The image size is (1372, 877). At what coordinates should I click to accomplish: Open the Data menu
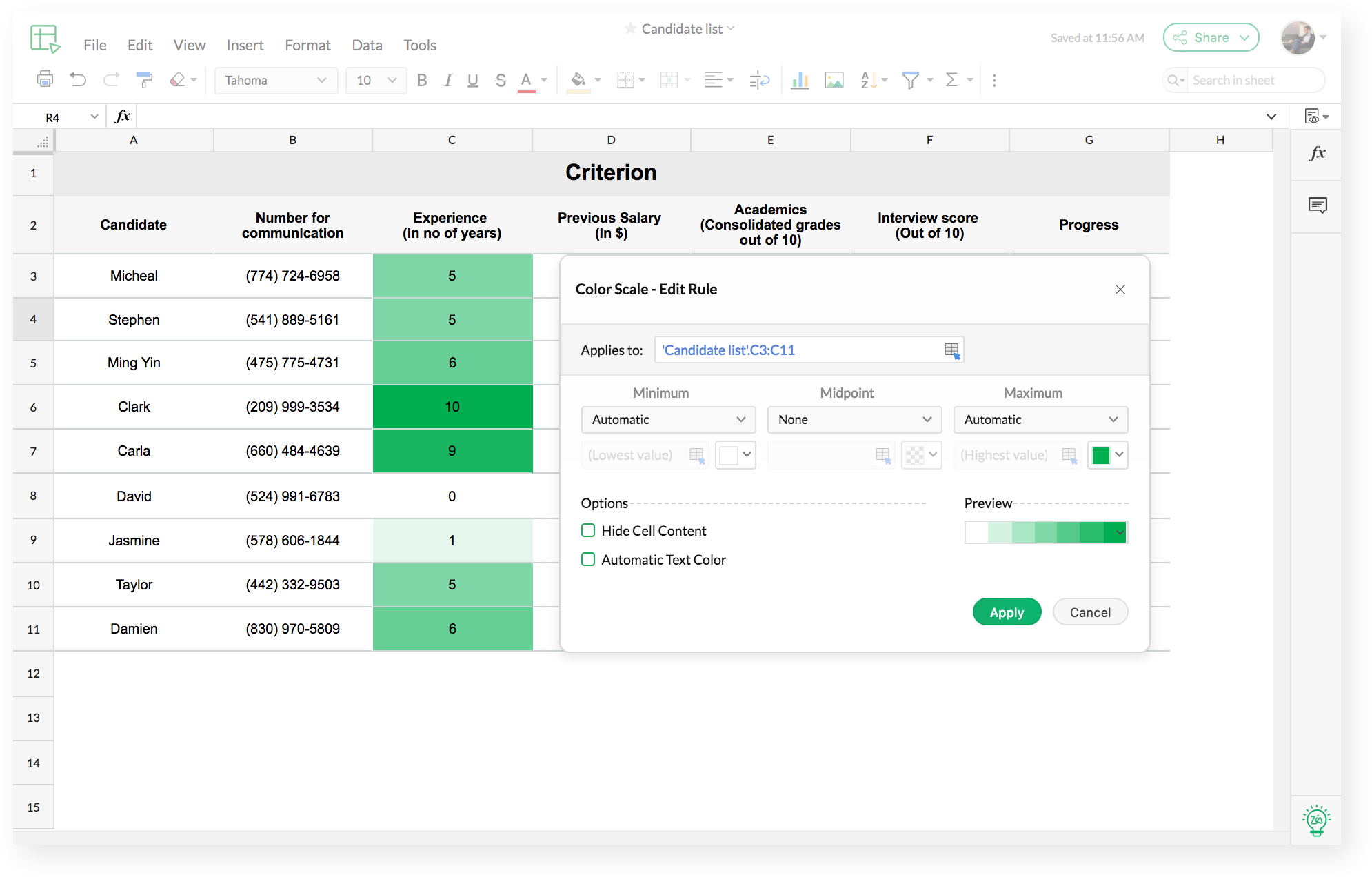pos(366,44)
